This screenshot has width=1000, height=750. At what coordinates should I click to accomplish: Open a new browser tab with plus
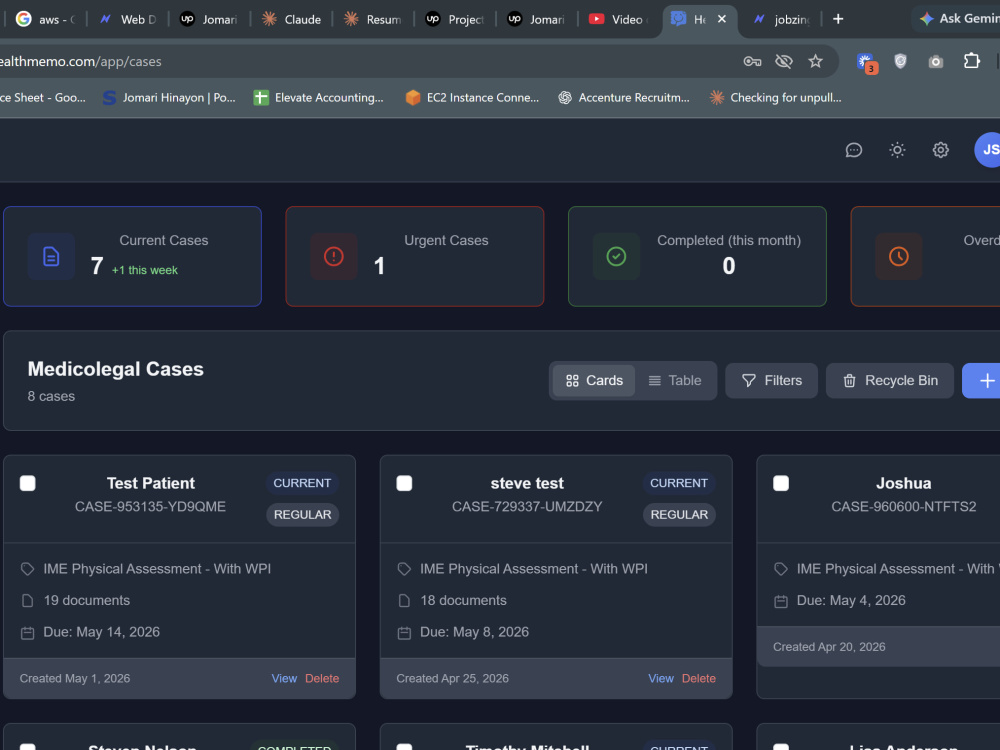pyautogui.click(x=838, y=19)
